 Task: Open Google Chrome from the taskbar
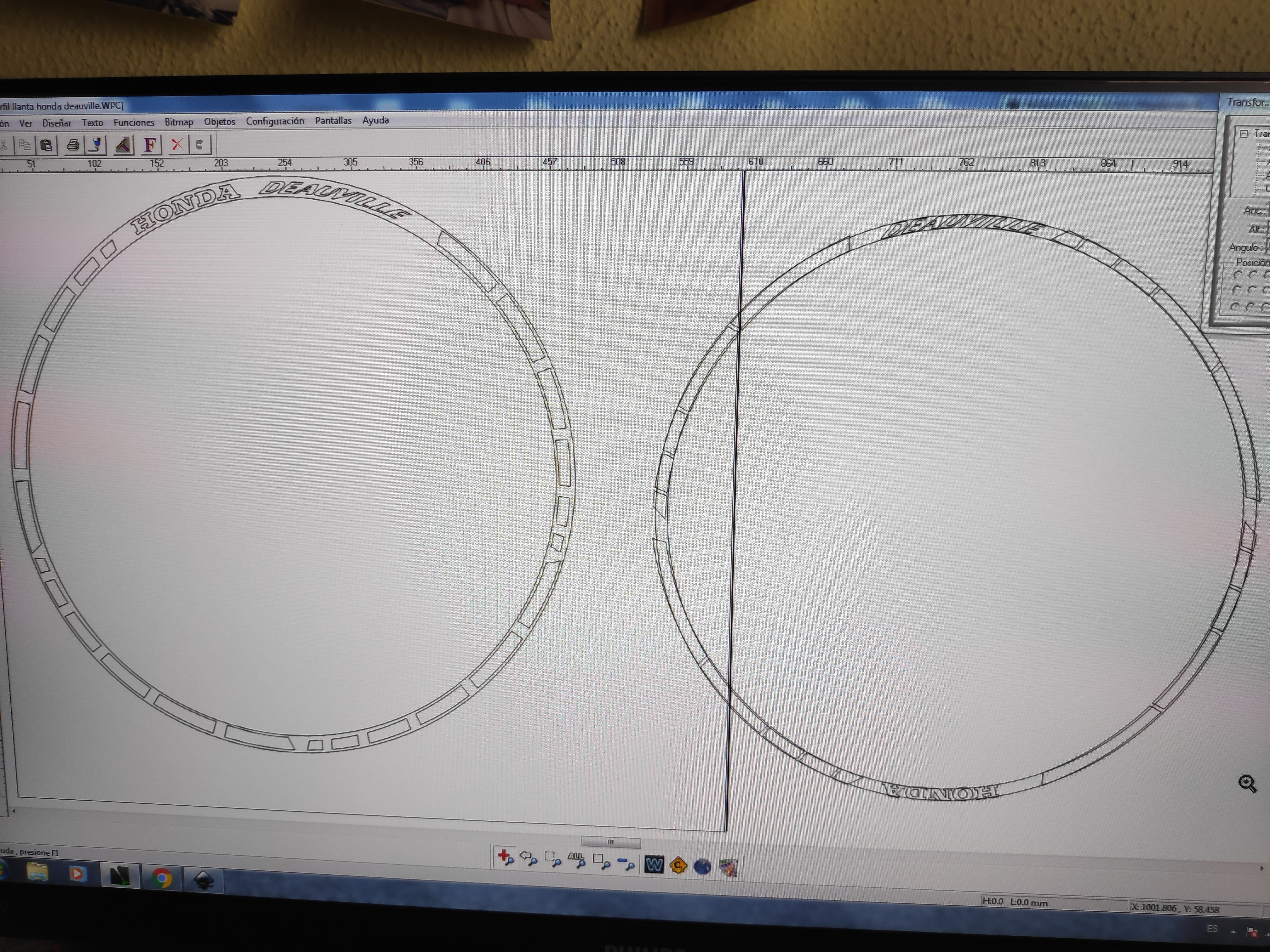161,879
